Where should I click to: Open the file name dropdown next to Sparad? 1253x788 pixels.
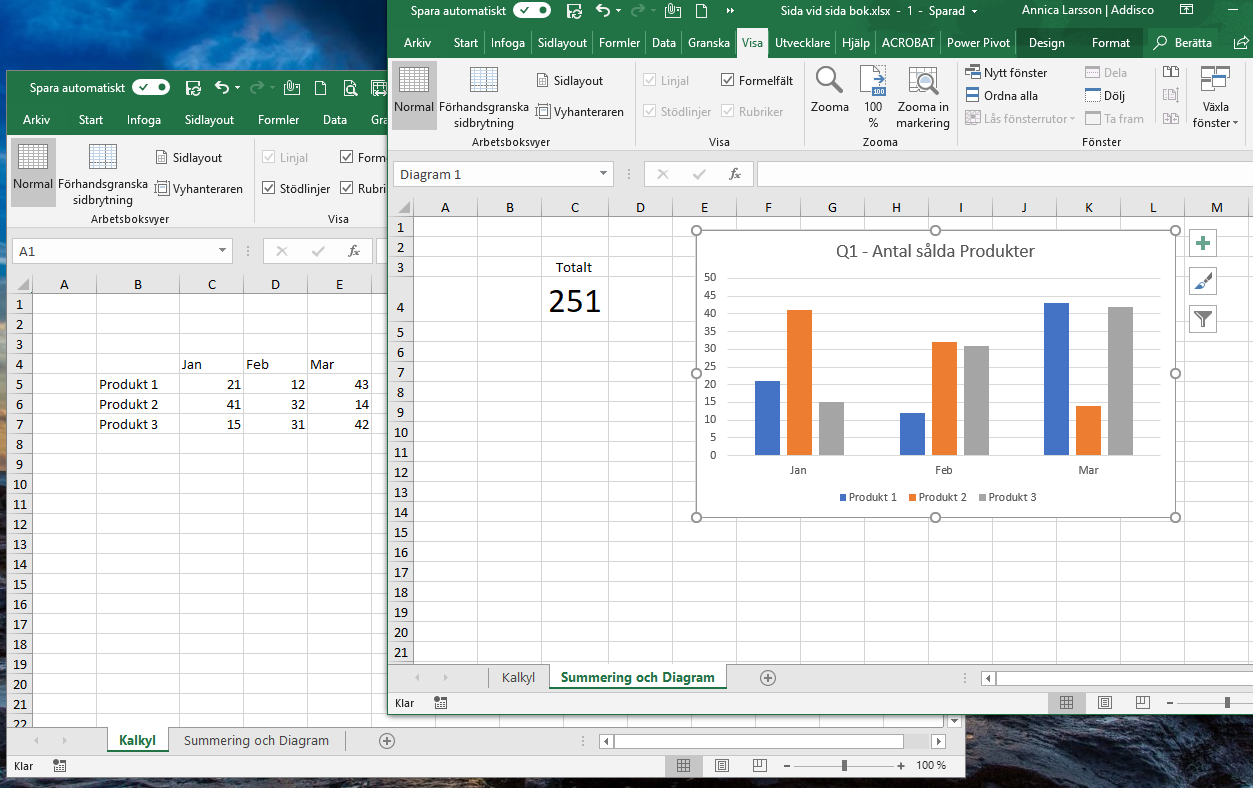pos(974,11)
